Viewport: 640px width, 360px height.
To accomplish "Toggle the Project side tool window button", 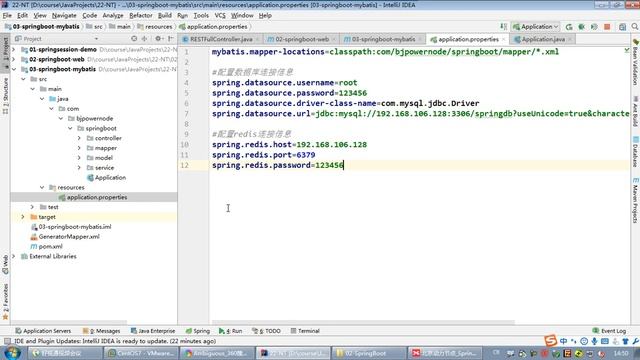I will pos(5,53).
